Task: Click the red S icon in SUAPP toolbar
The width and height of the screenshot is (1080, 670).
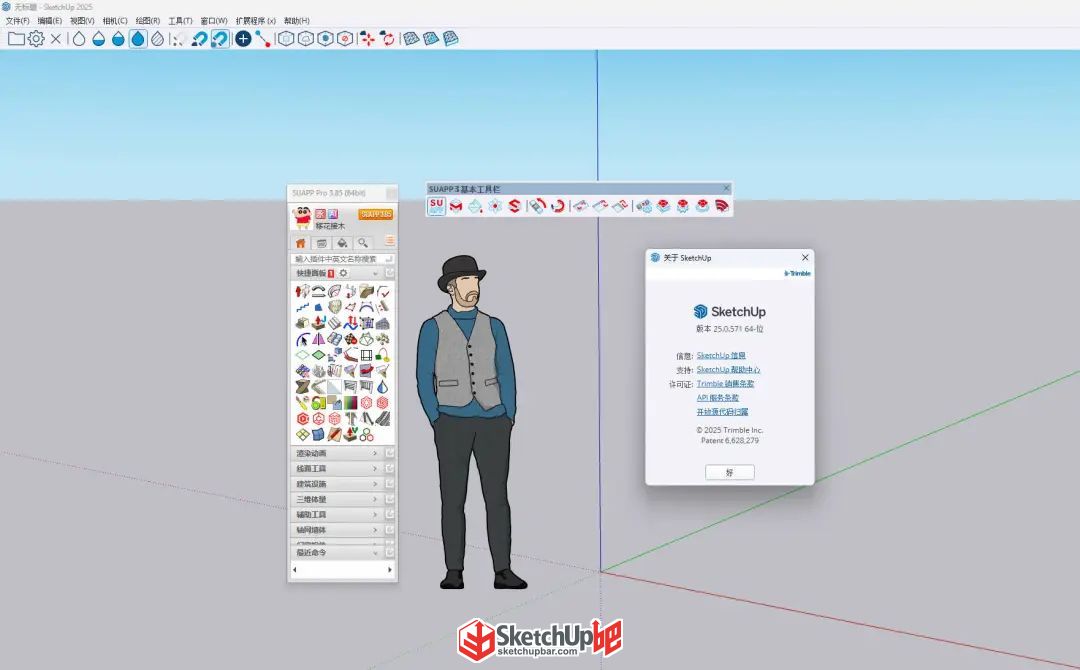Action: click(x=515, y=206)
